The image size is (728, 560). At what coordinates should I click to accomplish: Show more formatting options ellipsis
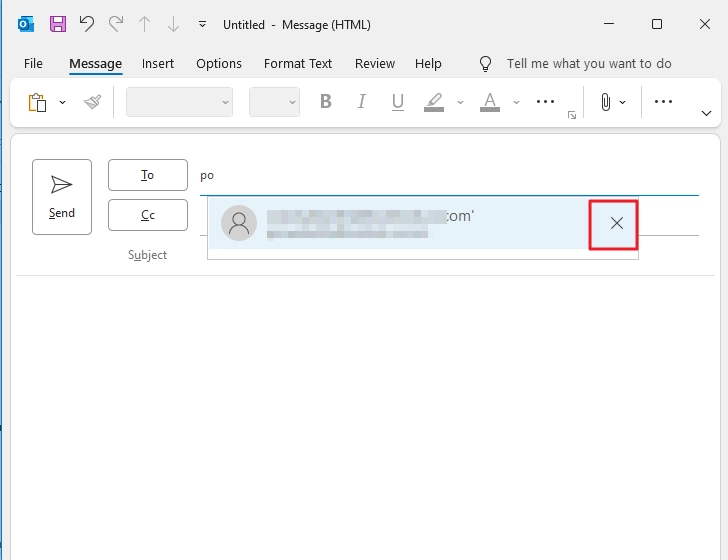pos(546,102)
